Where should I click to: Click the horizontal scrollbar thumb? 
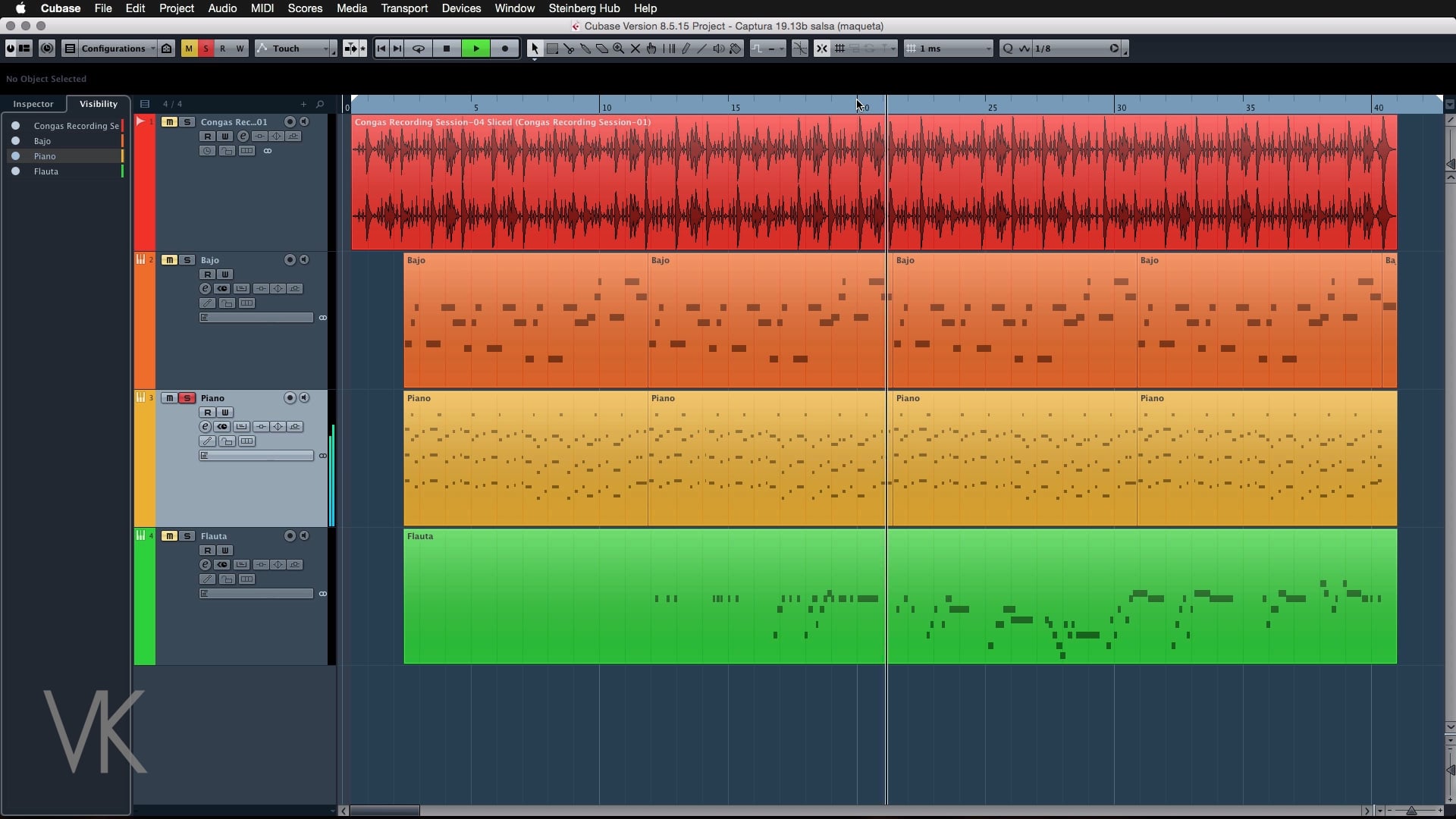tap(384, 811)
